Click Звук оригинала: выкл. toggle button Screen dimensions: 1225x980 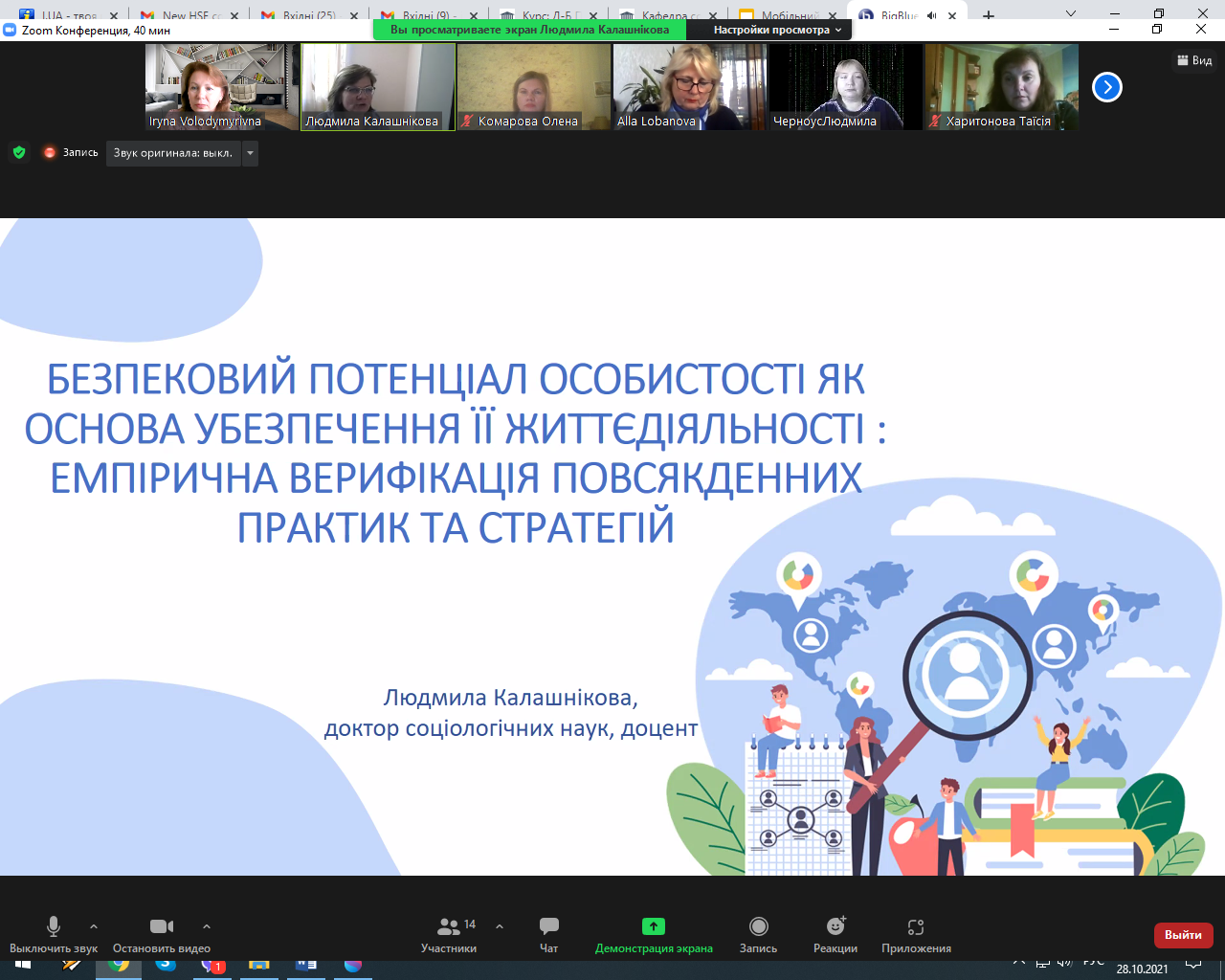(x=173, y=153)
